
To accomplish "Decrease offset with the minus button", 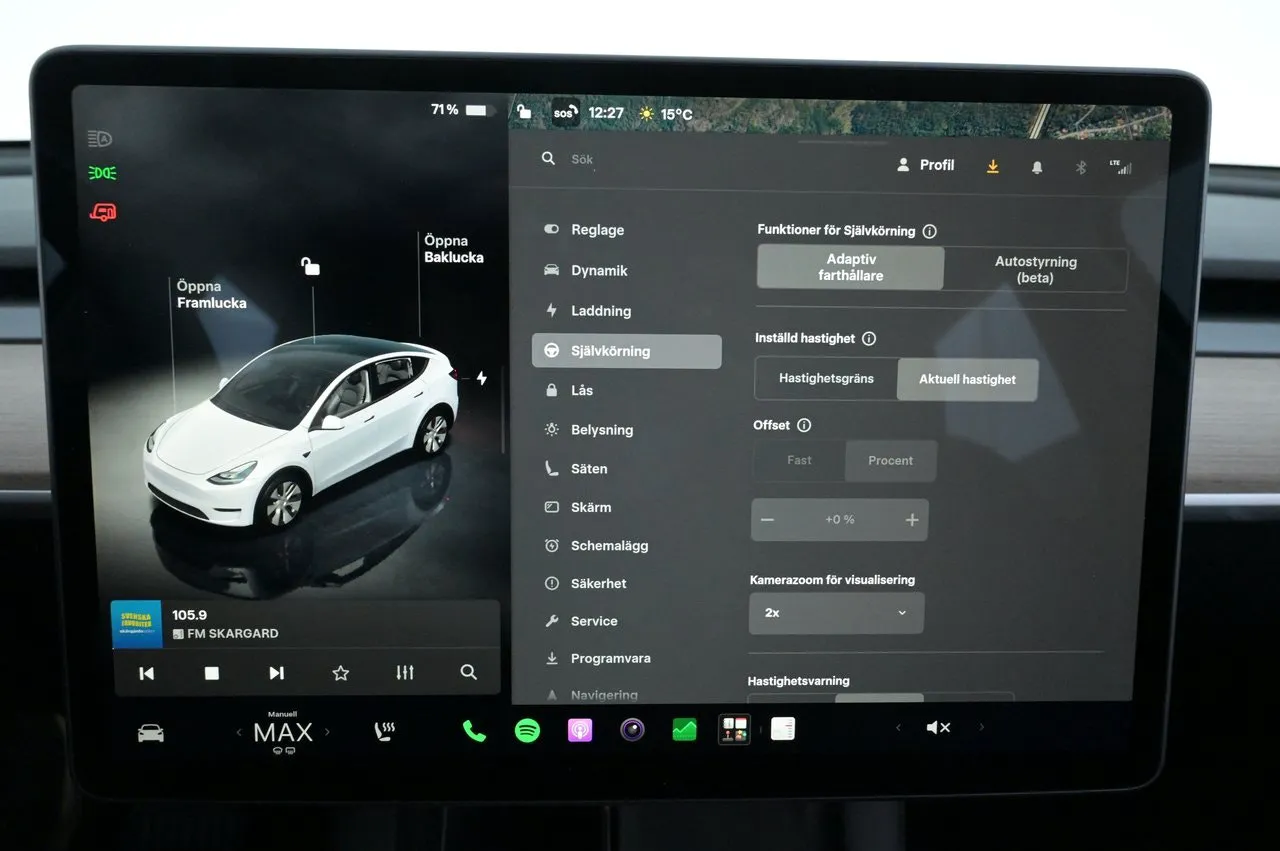I will pos(768,520).
